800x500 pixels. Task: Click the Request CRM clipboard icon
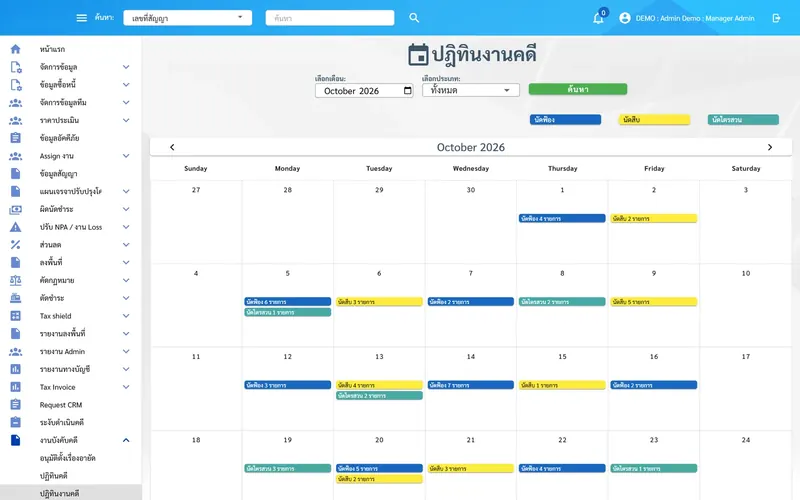coord(15,405)
